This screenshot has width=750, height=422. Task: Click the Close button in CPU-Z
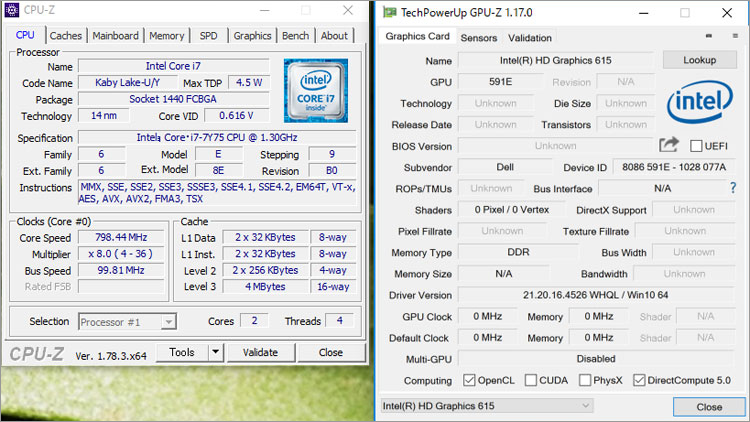tap(331, 353)
